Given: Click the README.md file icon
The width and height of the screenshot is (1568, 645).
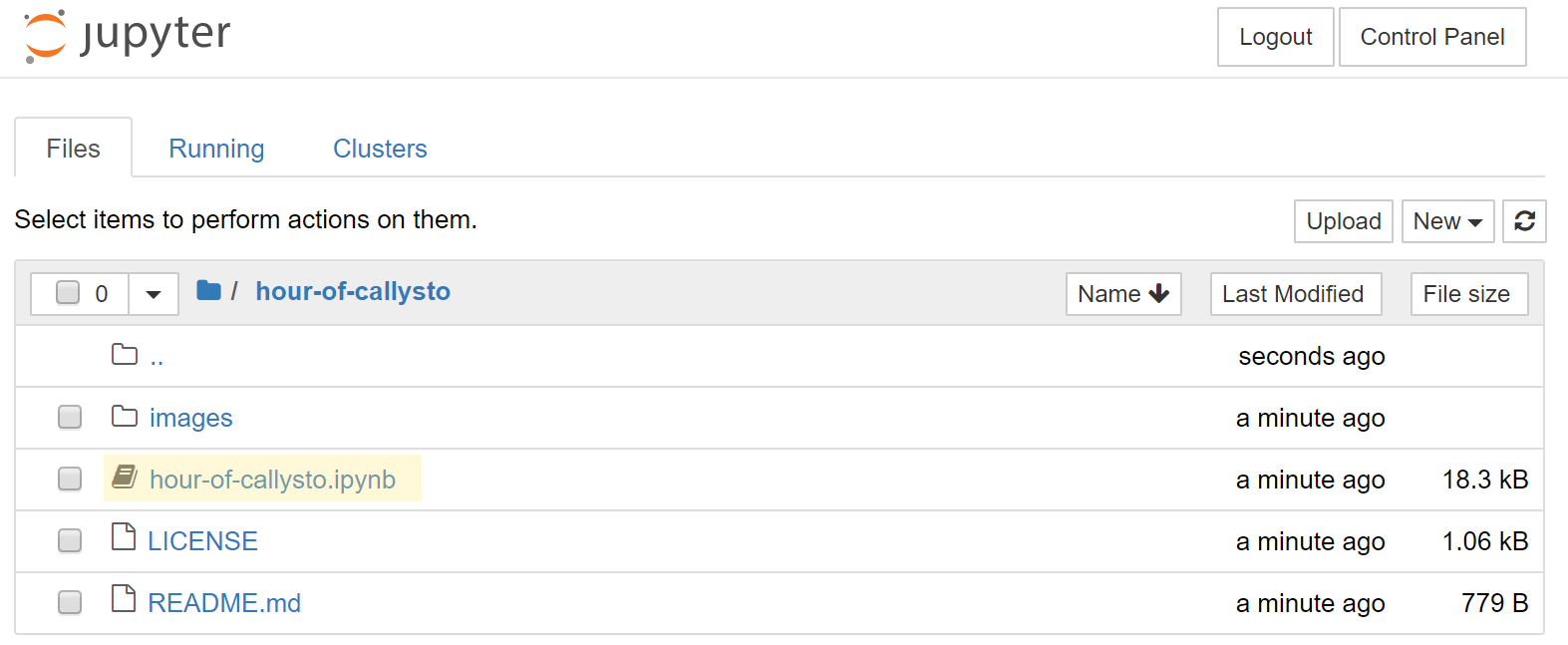Looking at the screenshot, I should [x=124, y=600].
